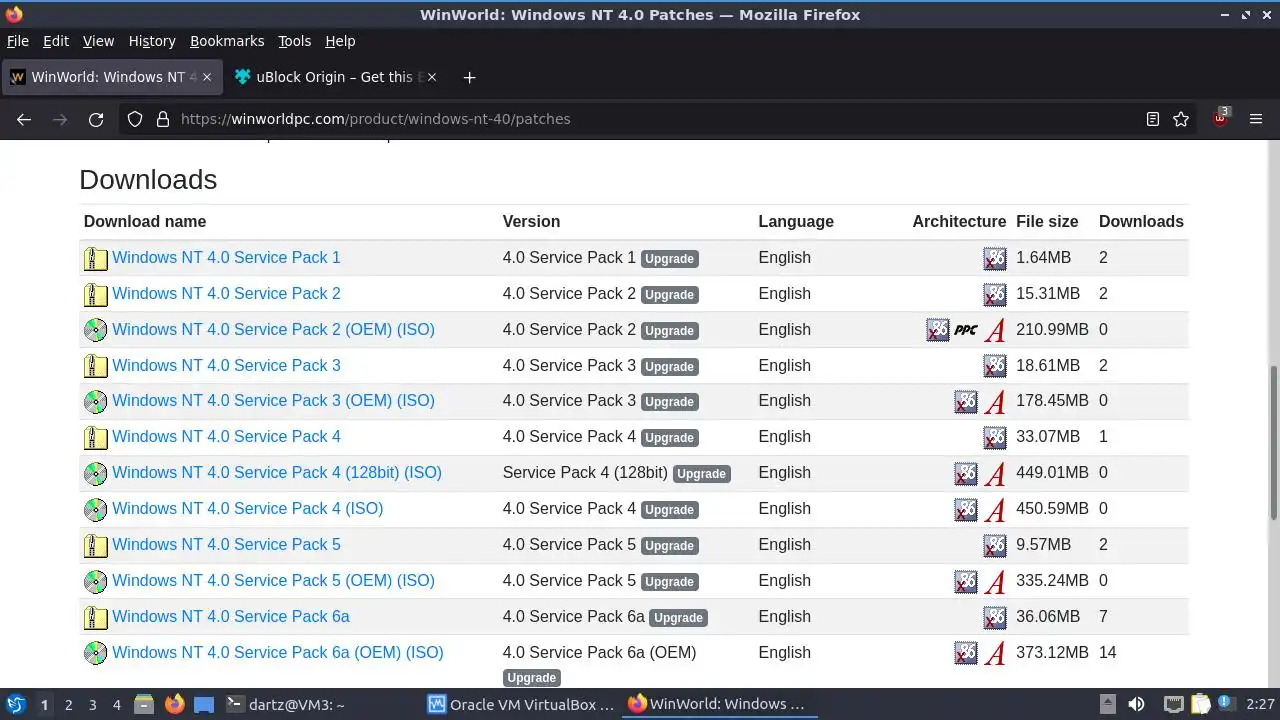Click the PPC architecture icon in Service Pack 2 OEM row
The height and width of the screenshot is (720, 1280).
pyautogui.click(x=966, y=330)
